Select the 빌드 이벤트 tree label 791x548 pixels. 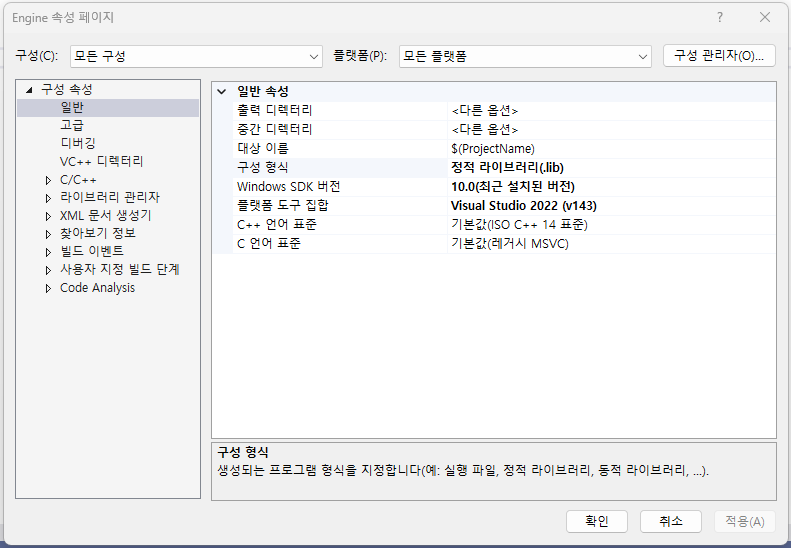point(92,251)
